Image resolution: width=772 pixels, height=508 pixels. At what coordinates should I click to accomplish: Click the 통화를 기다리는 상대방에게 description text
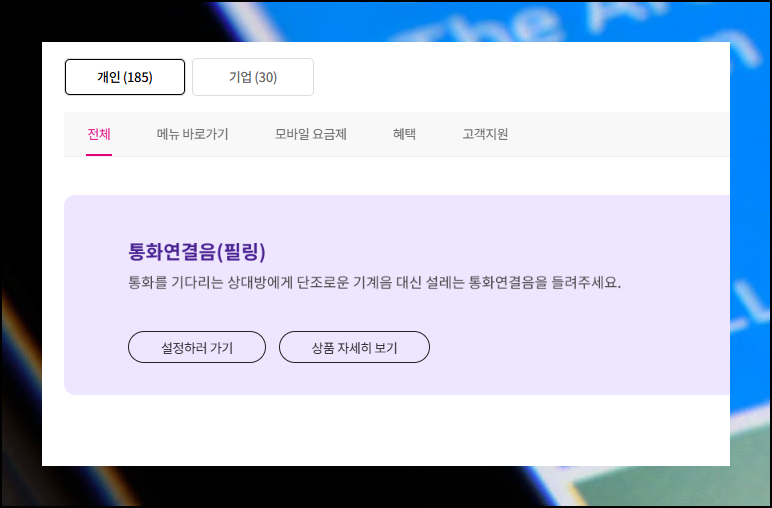tap(374, 283)
